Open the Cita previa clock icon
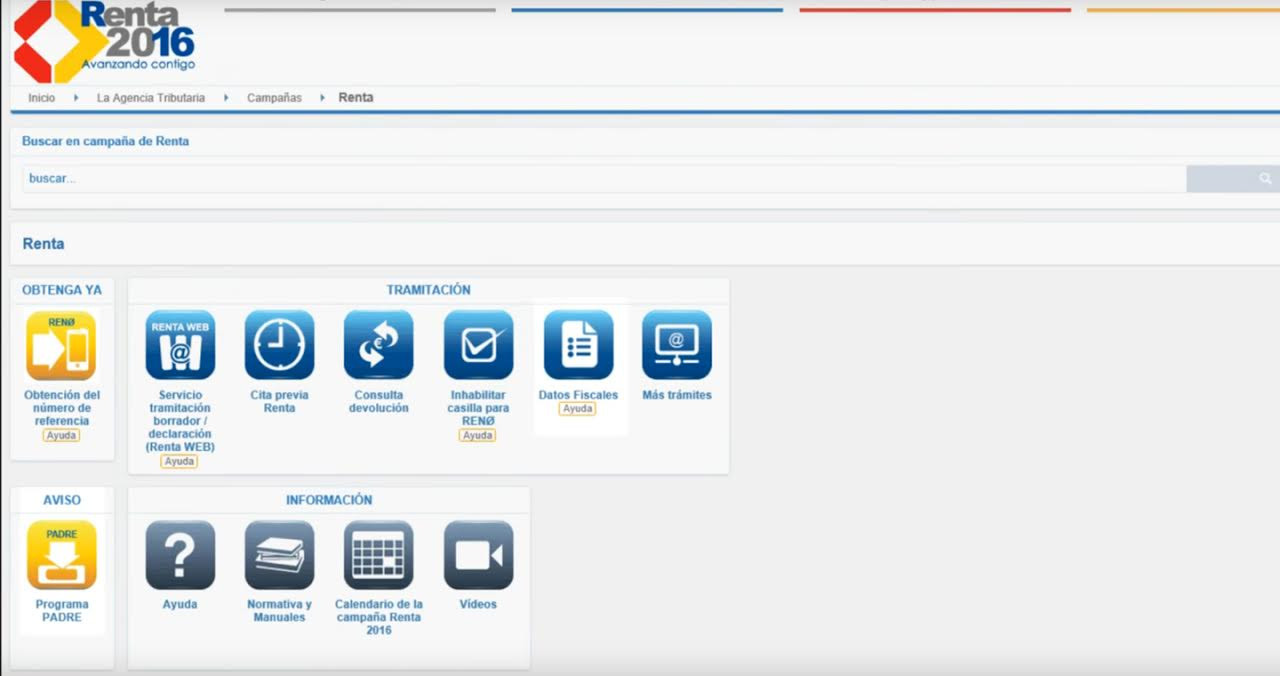Screen dimensions: 1280x676 279,345
